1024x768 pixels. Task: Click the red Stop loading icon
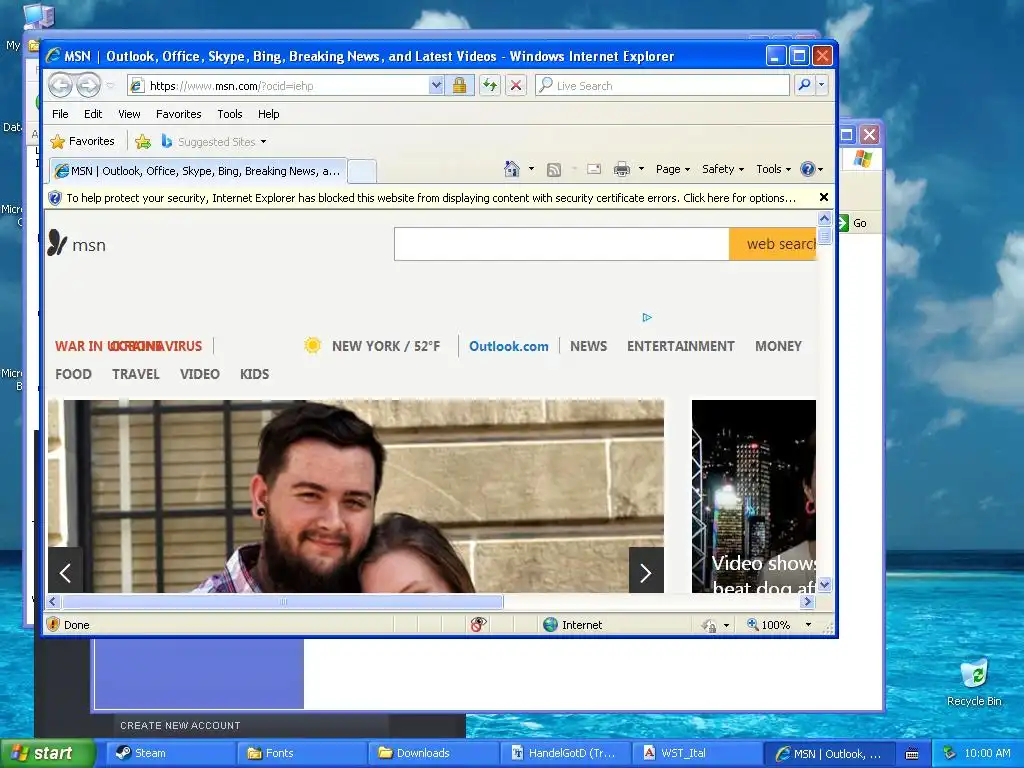coord(516,85)
